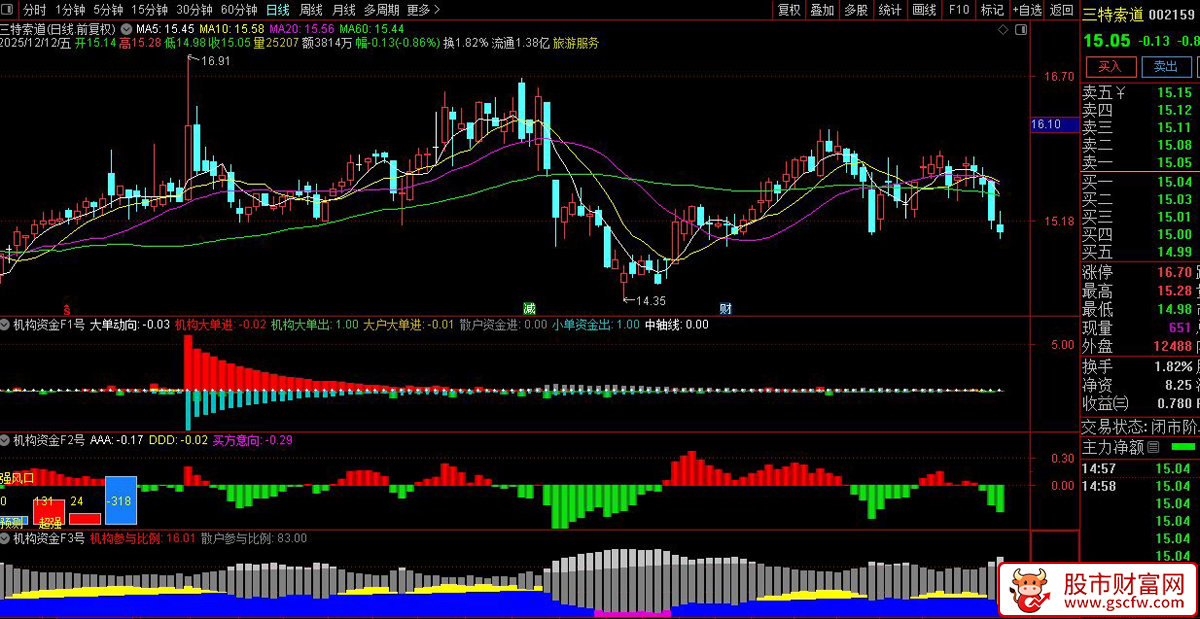Click the 最高 value 15.28
Viewport: 1200px width, 619px height.
click(x=1174, y=291)
